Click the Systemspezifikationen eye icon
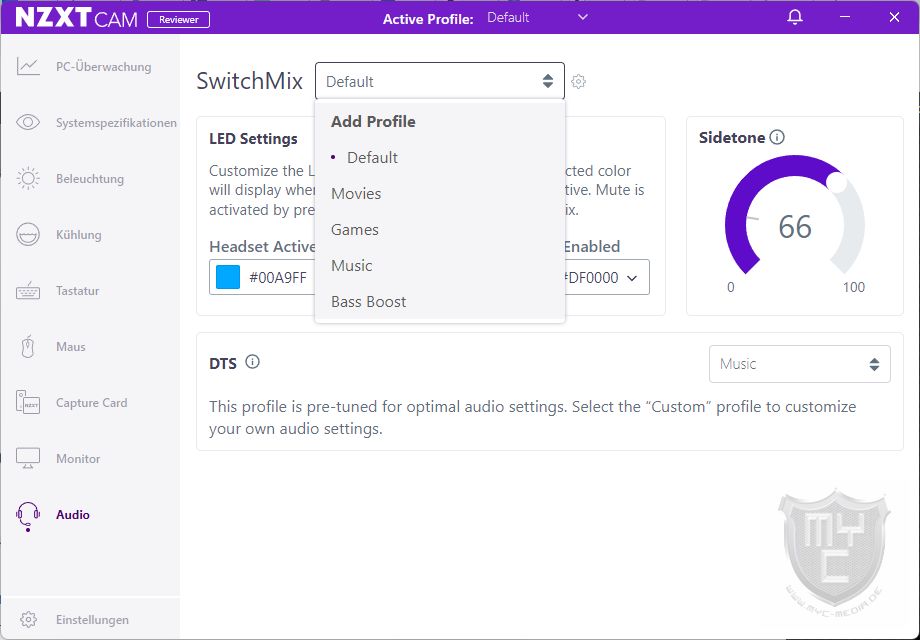 coord(28,122)
